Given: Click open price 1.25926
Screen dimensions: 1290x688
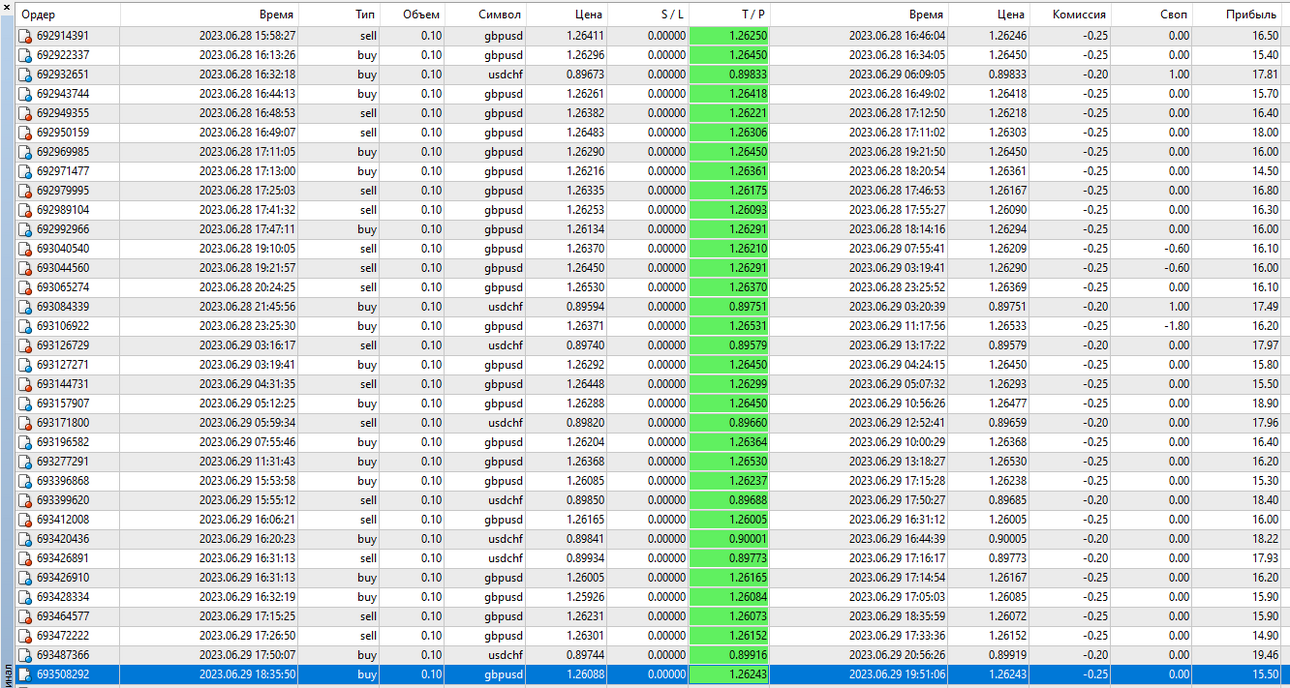Looking at the screenshot, I should pyautogui.click(x=585, y=597).
